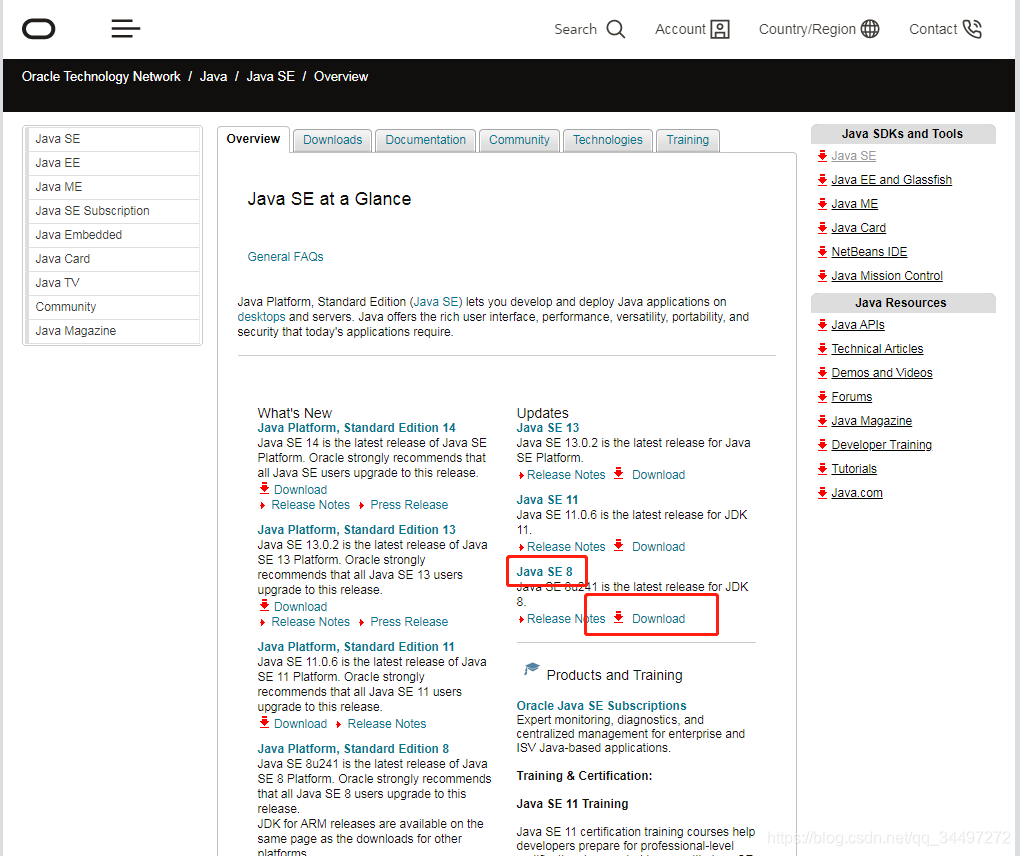Download Java SE 8 from the Updates section
Image resolution: width=1020 pixels, height=856 pixels.
click(x=659, y=618)
